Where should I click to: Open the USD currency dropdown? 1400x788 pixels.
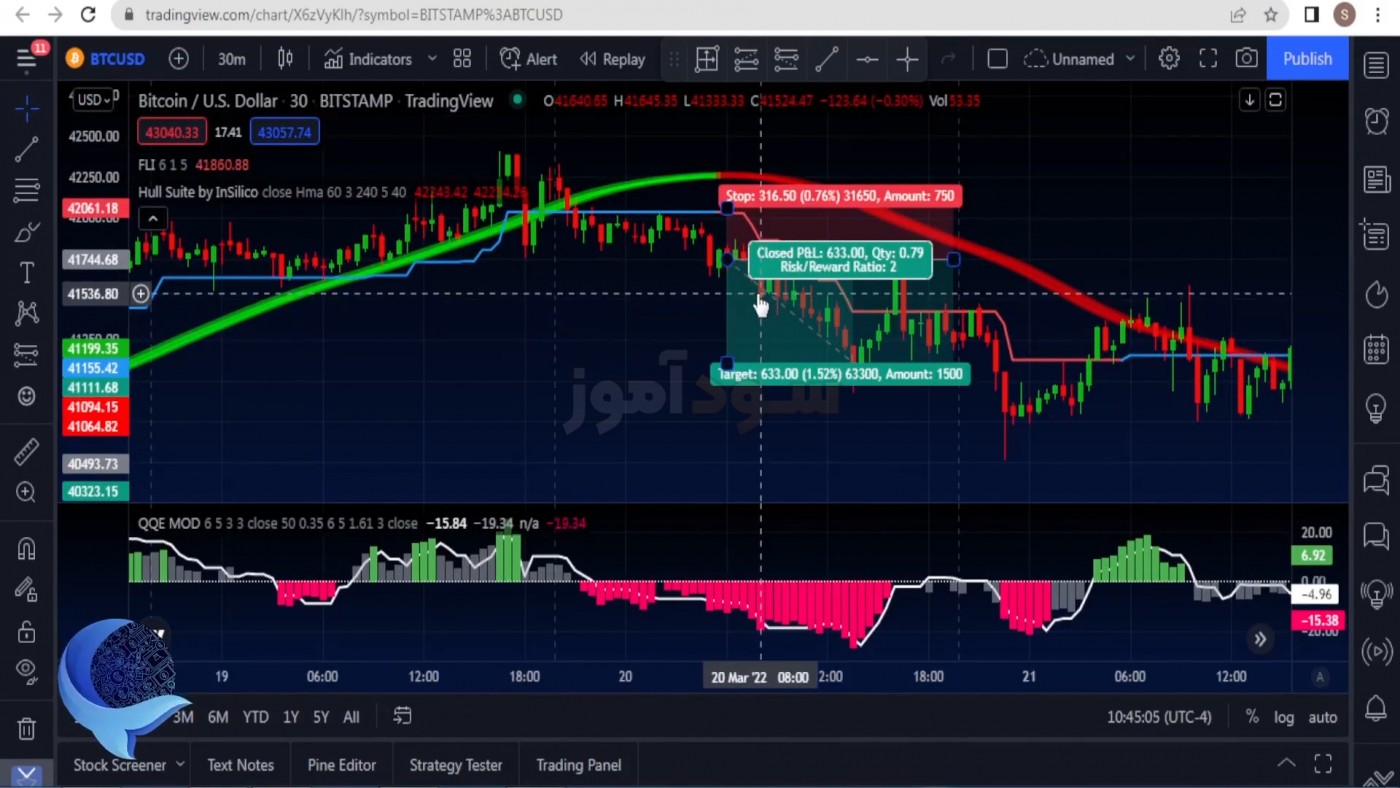click(94, 100)
